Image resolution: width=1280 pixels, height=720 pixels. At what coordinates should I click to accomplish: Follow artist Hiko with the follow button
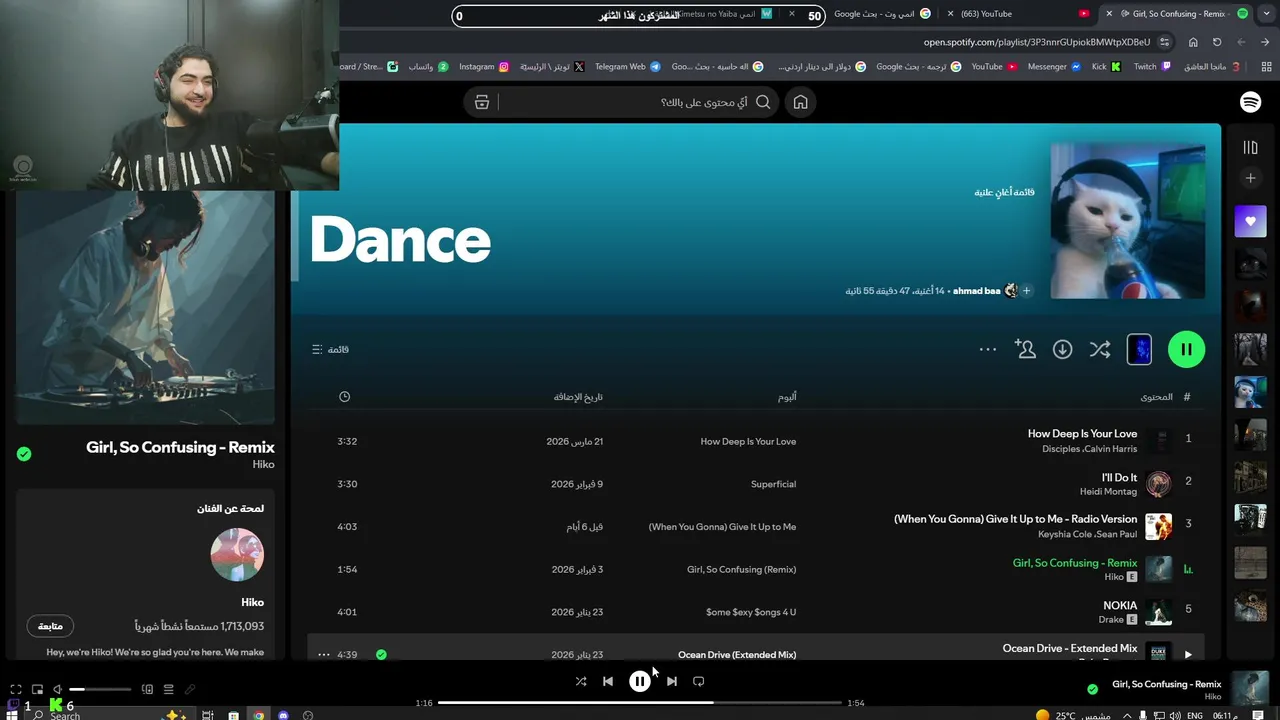(x=50, y=626)
